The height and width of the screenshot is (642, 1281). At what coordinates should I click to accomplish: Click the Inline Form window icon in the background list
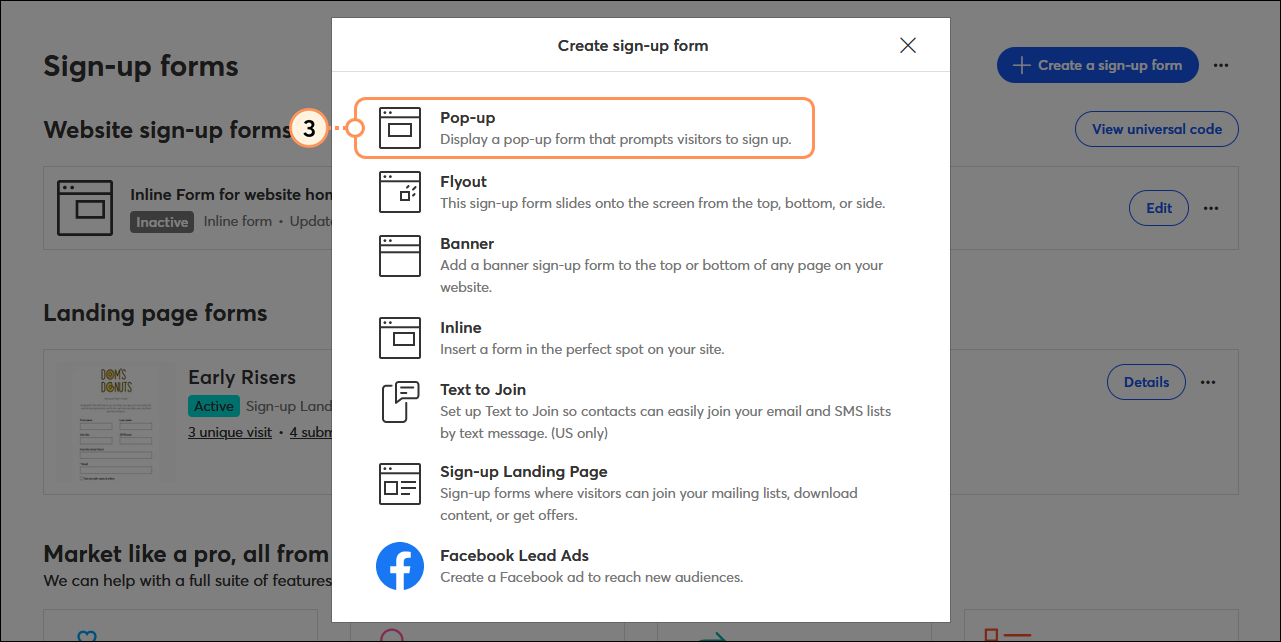(85, 208)
